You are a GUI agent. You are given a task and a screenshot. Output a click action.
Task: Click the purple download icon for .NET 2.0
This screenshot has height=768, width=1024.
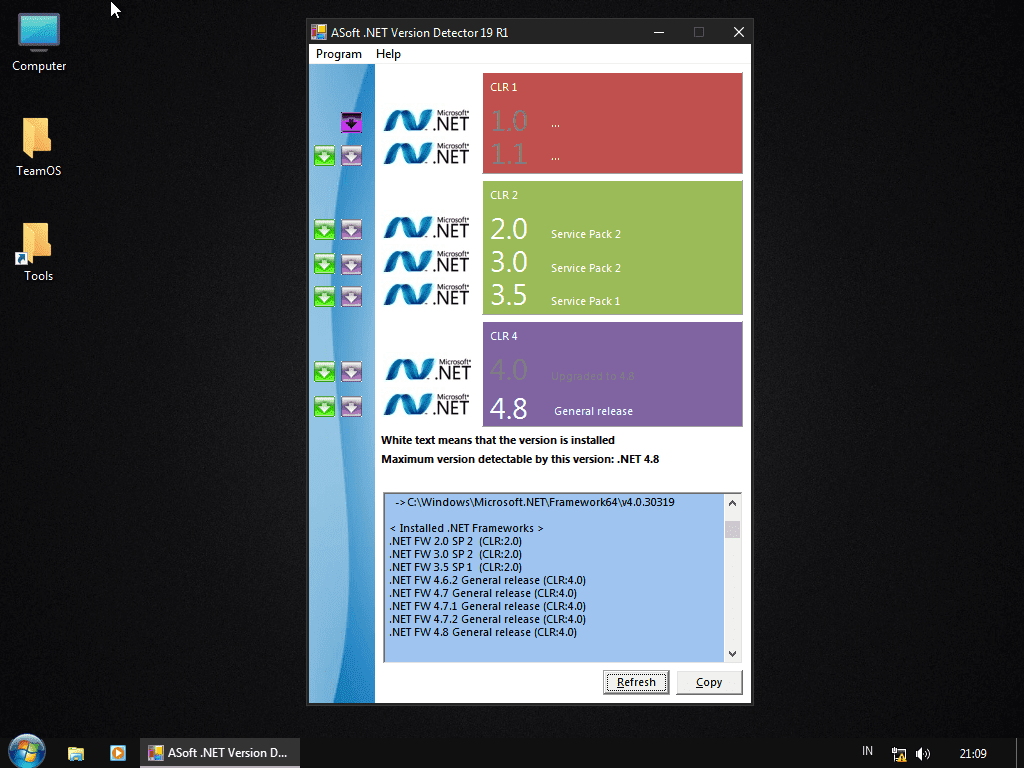coord(351,230)
